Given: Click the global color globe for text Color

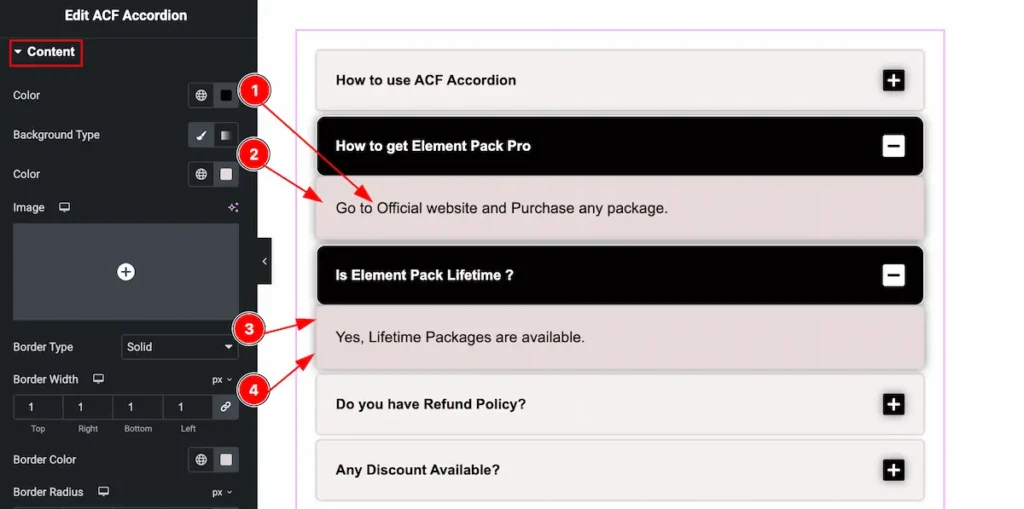Looking at the screenshot, I should coord(201,95).
